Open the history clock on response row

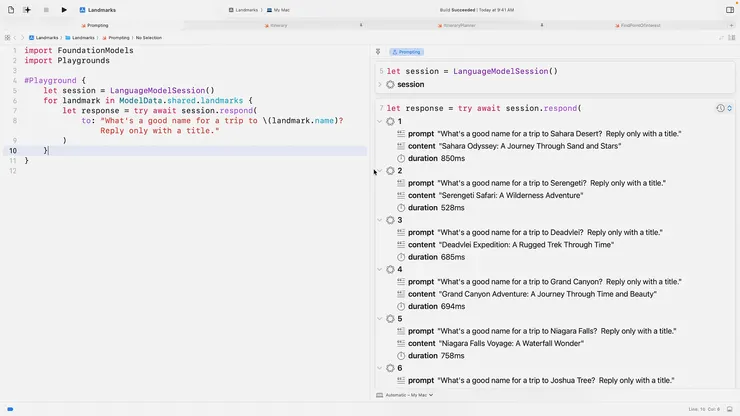click(720, 108)
